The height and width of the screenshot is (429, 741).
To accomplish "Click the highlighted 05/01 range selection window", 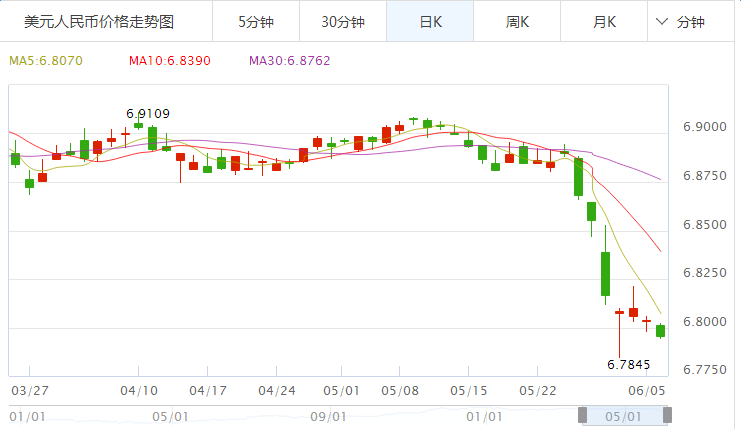I will pos(625,416).
